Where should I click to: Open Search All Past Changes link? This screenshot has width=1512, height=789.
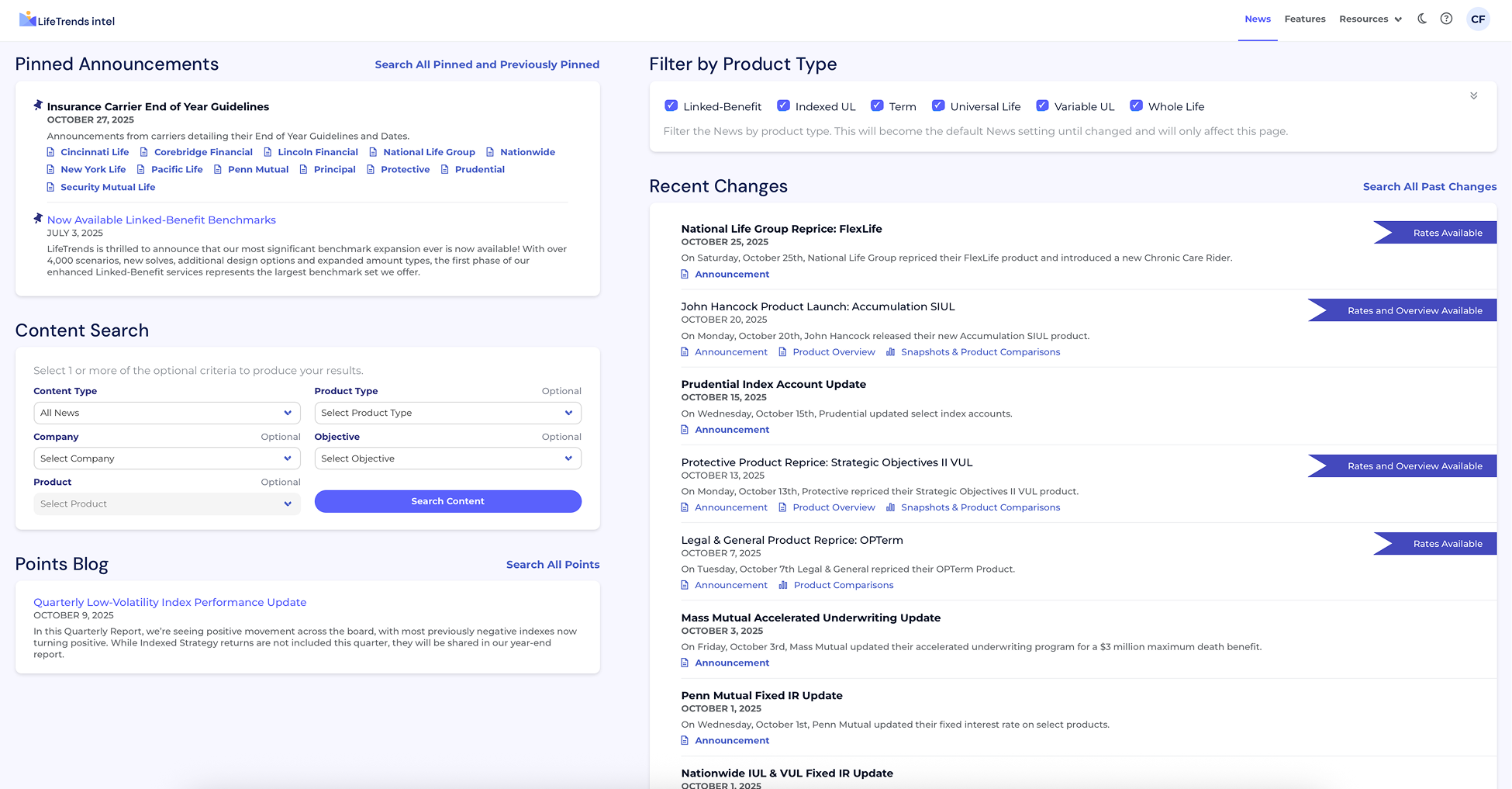click(x=1429, y=187)
